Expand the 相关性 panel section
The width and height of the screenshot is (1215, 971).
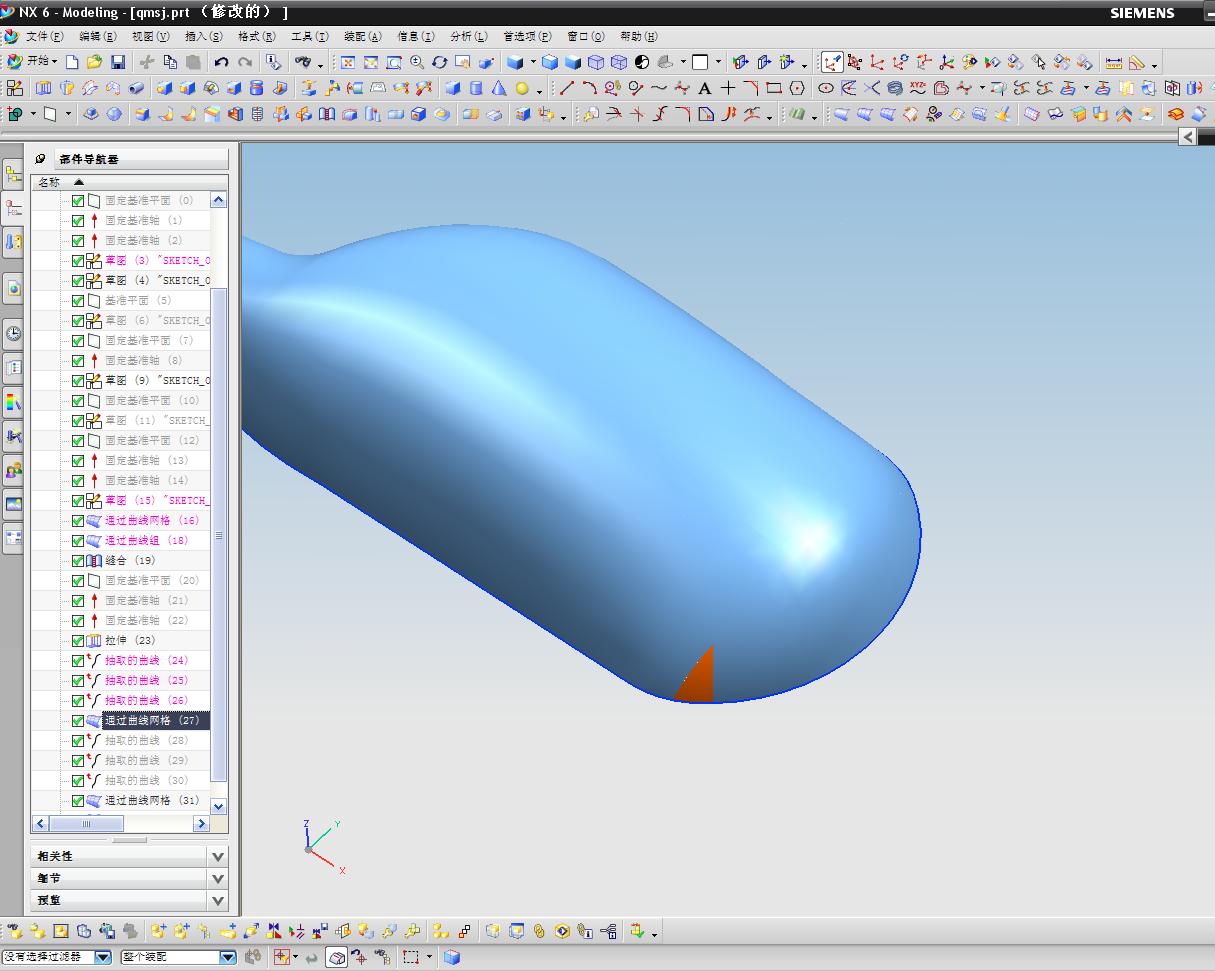218,856
